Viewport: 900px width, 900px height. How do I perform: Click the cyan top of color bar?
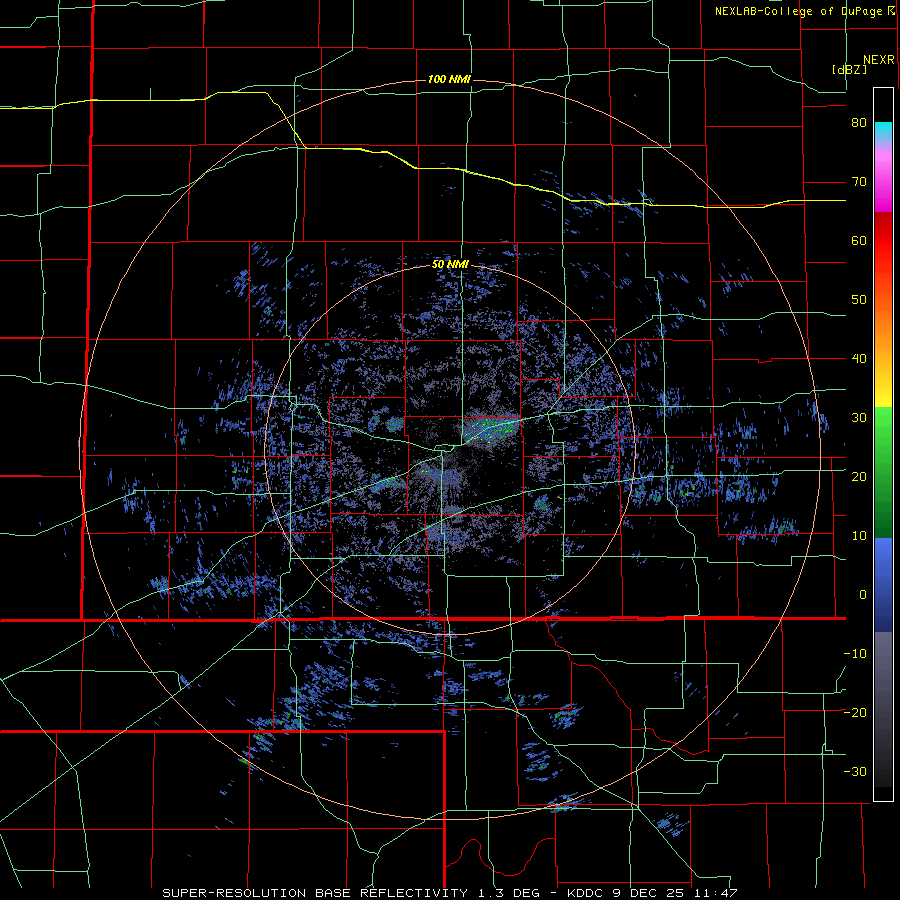(x=883, y=131)
